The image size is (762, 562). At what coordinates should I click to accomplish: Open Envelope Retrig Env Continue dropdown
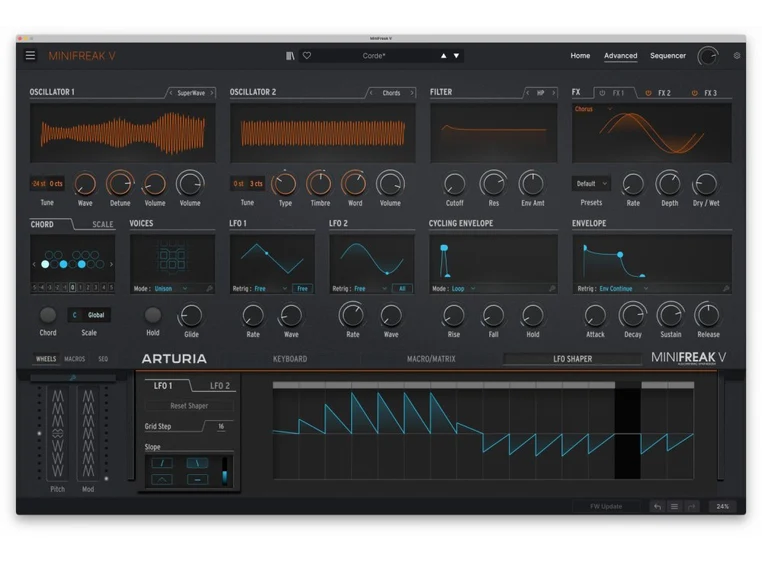coord(623,289)
